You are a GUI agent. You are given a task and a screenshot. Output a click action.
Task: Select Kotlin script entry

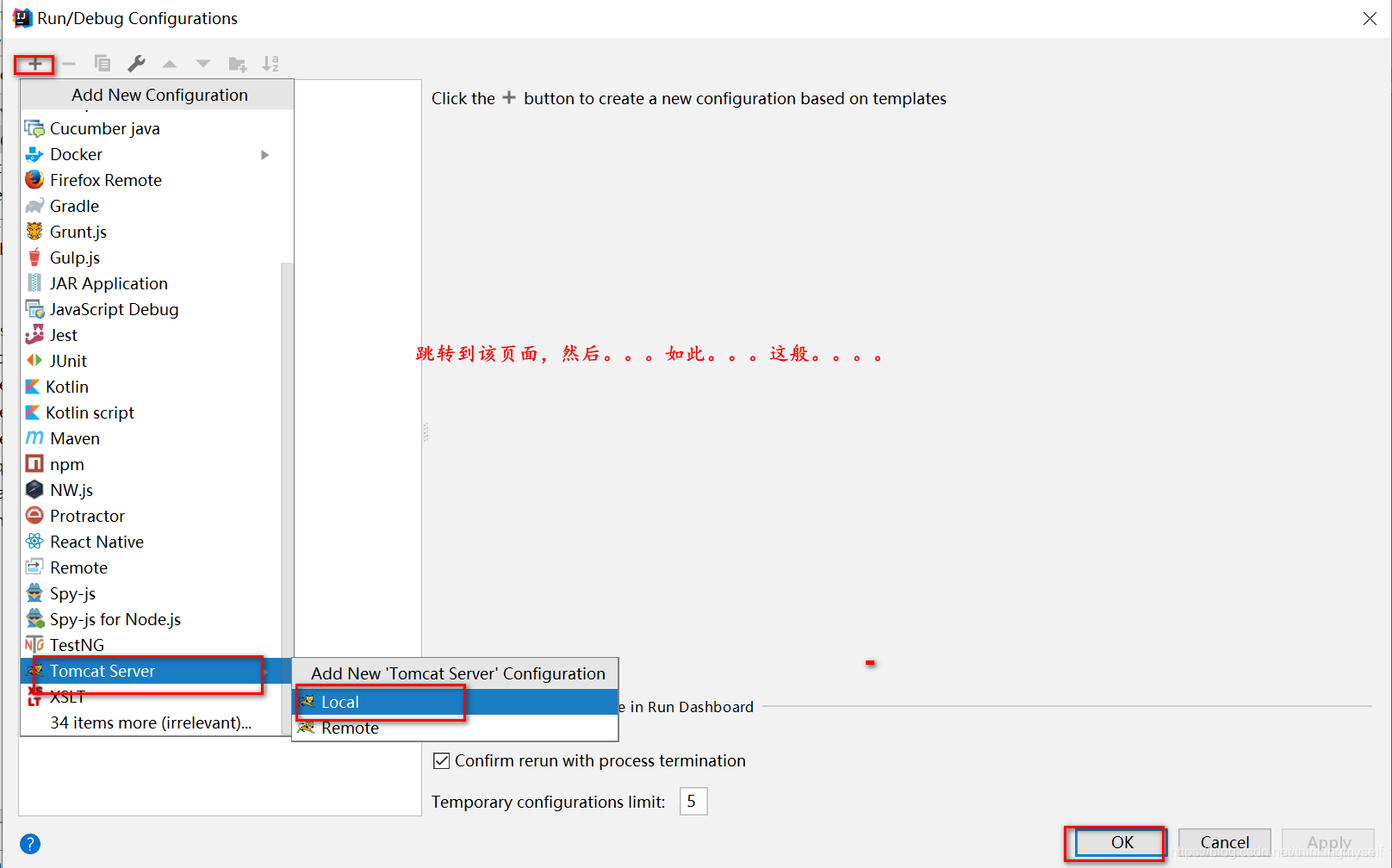click(x=150, y=412)
